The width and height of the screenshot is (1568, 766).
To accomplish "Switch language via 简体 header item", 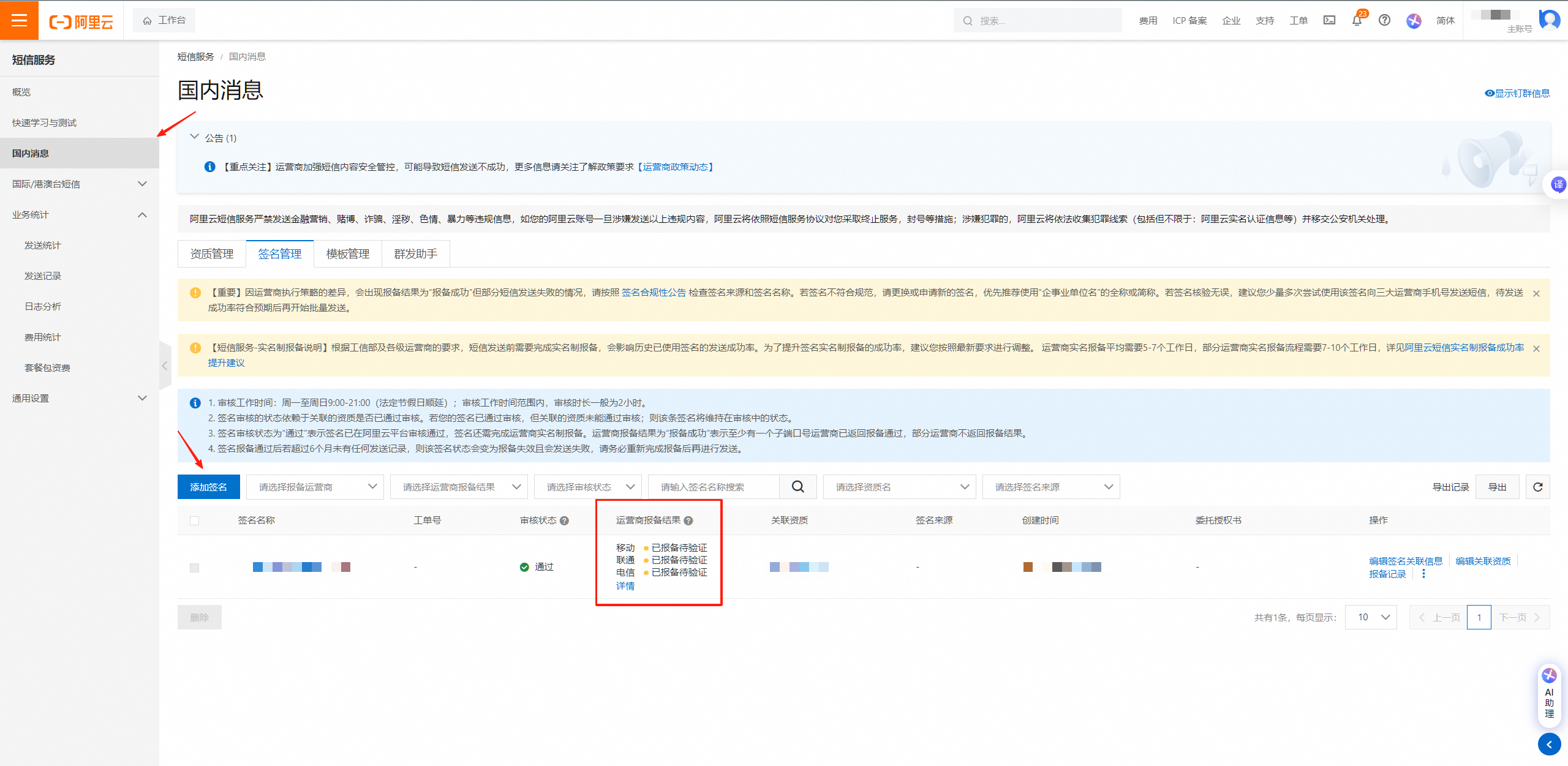I will point(1445,20).
